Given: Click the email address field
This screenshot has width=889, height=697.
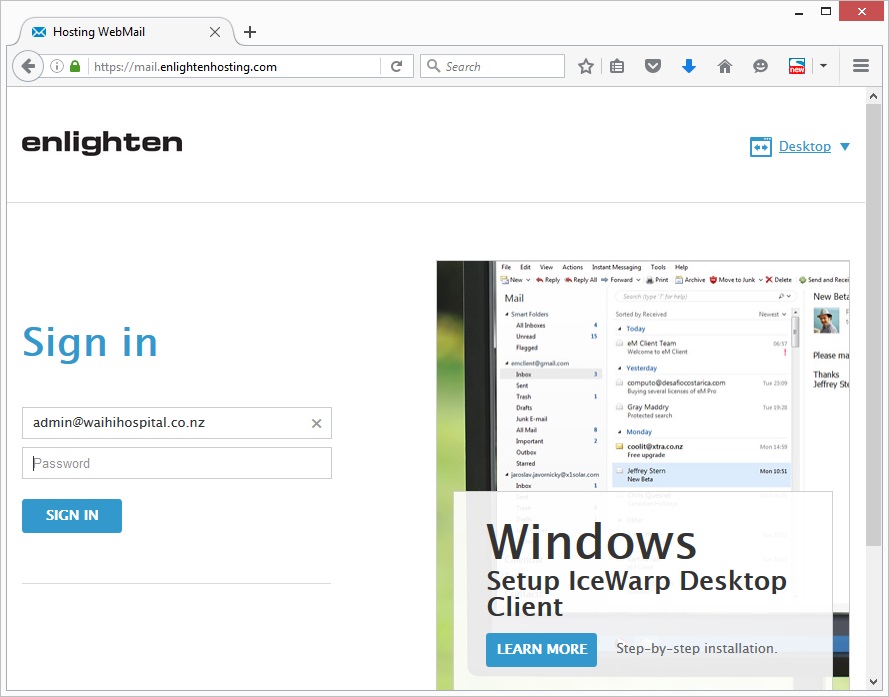Looking at the screenshot, I should [177, 423].
